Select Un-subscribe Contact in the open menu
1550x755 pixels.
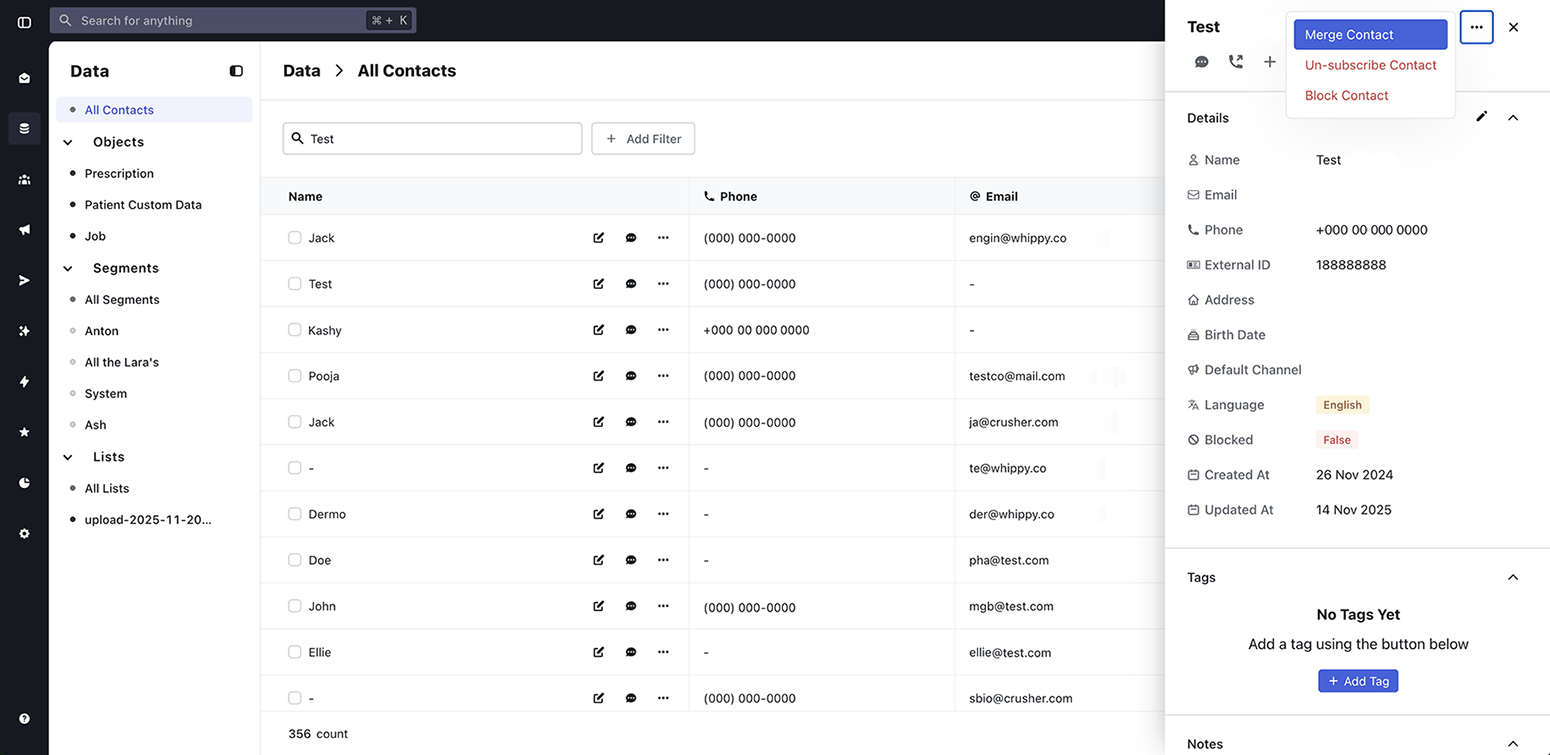[1370, 64]
